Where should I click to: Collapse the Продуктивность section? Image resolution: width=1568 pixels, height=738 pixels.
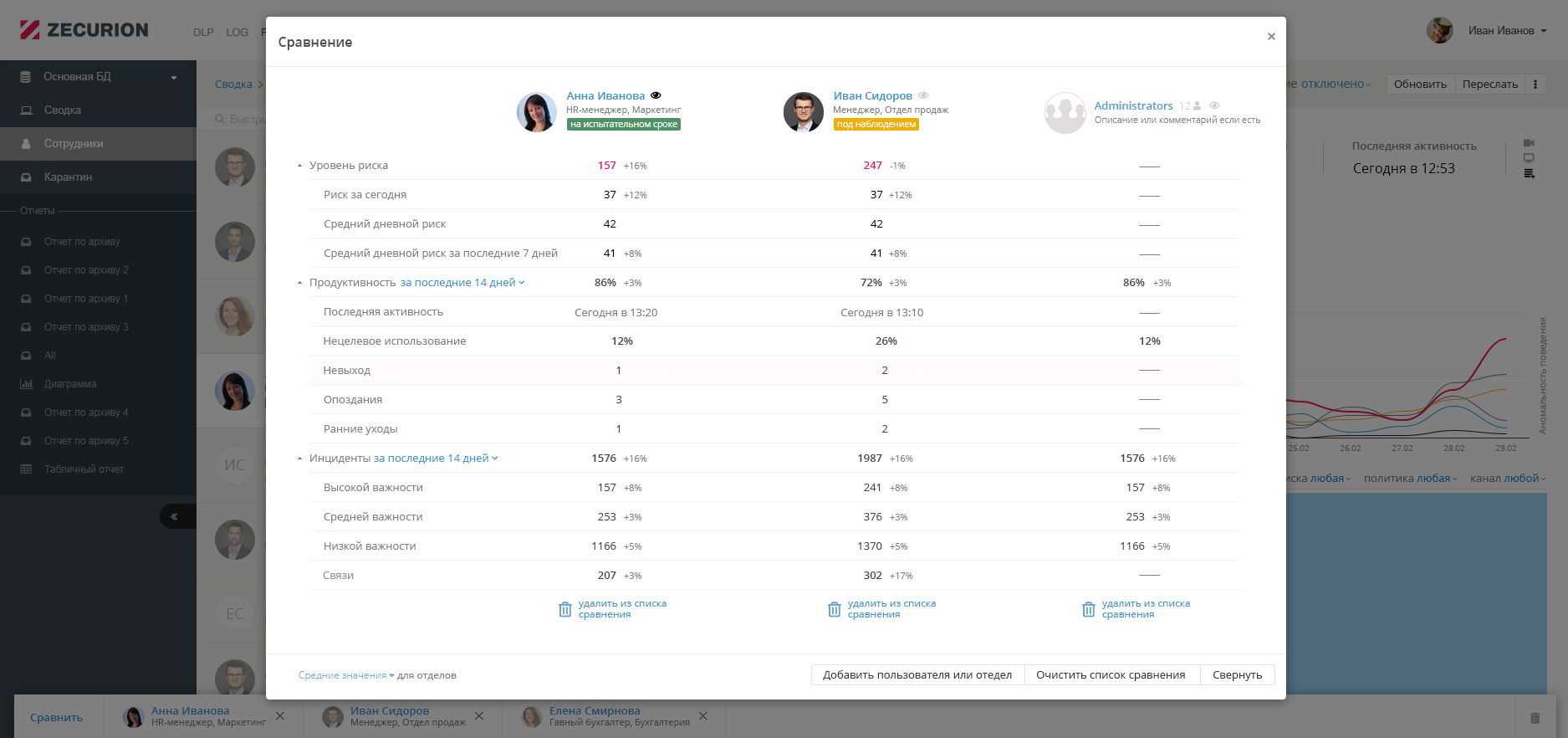coord(299,283)
